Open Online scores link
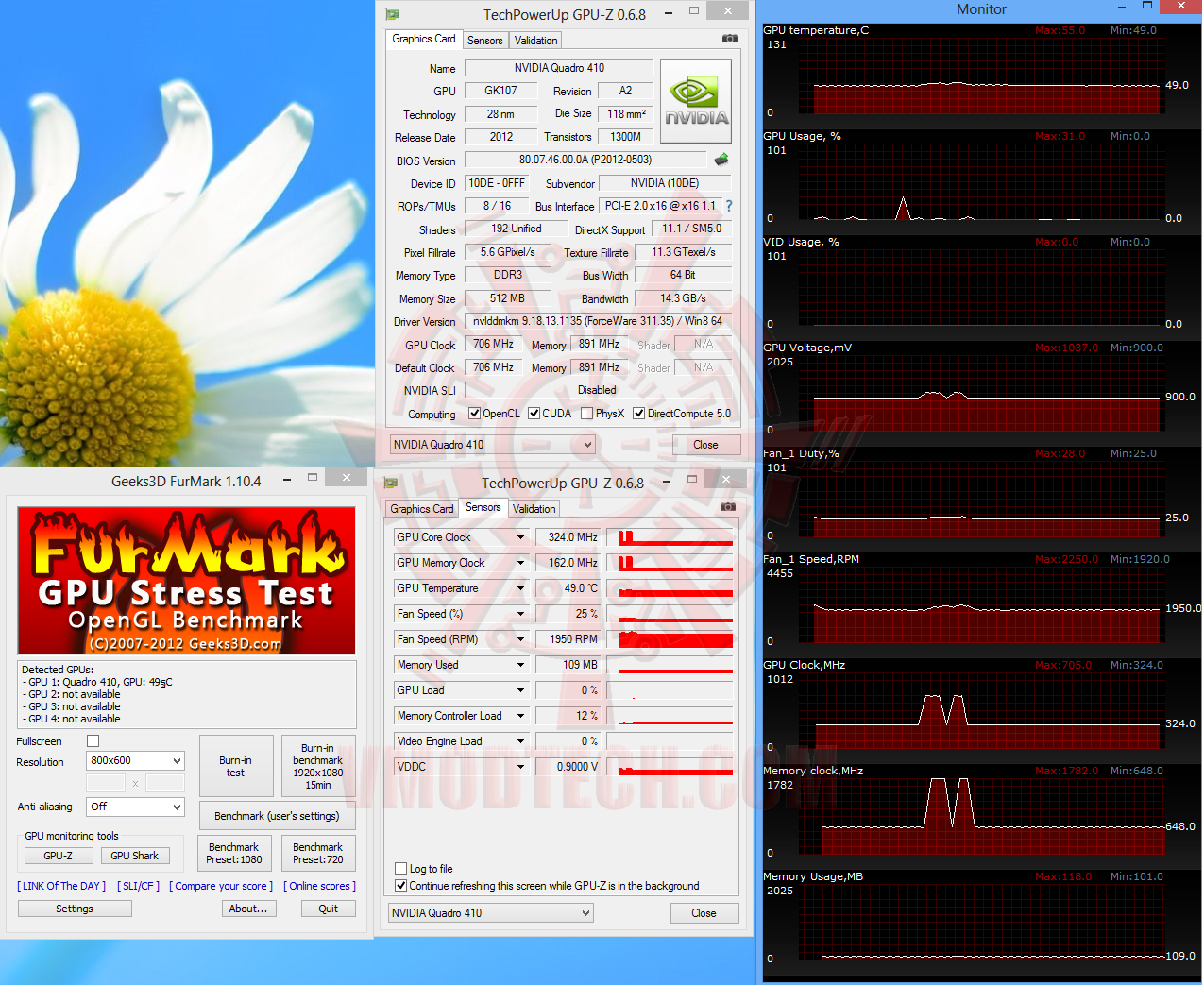The height and width of the screenshot is (985, 1204). [x=319, y=886]
